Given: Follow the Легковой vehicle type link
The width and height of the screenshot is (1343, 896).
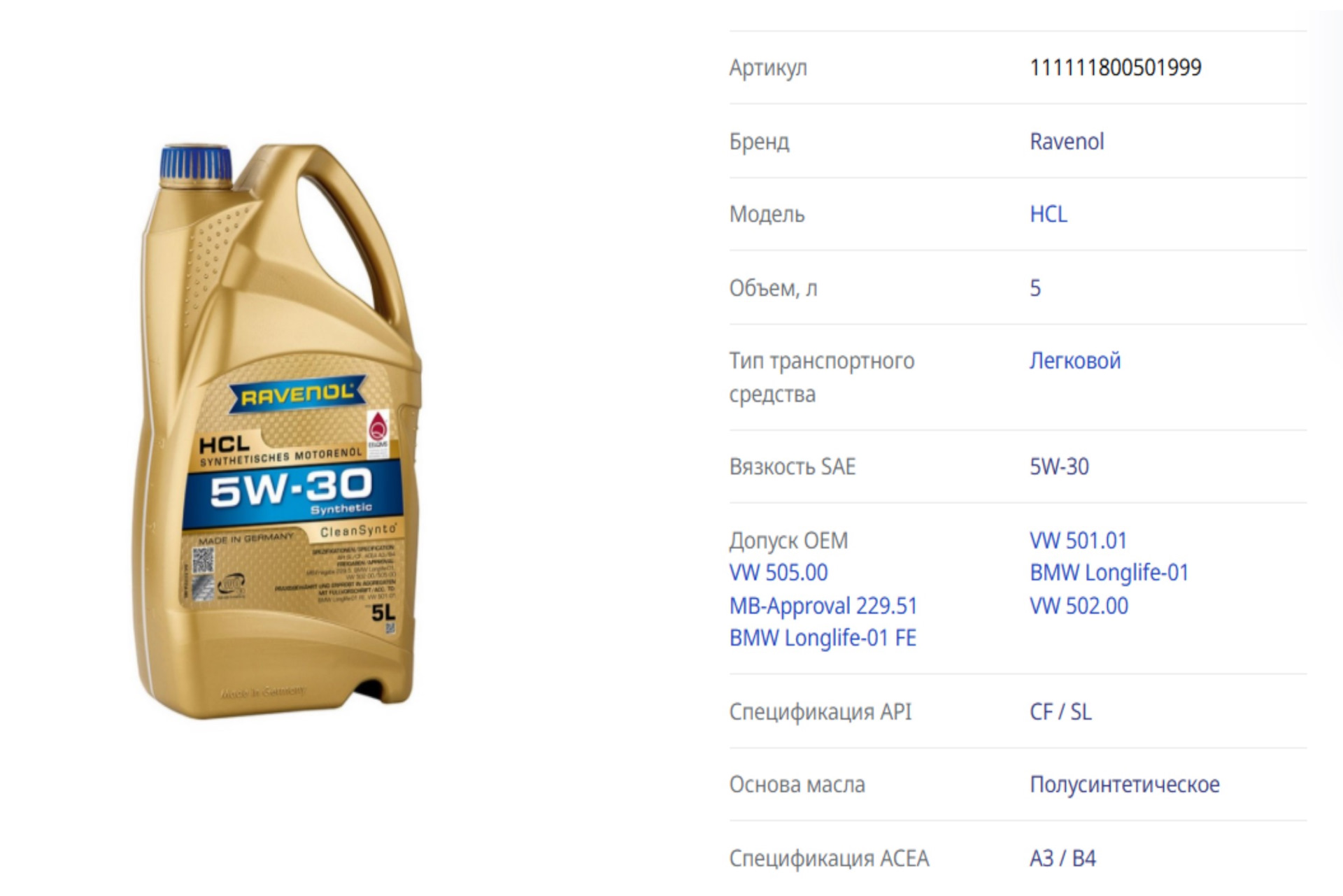Looking at the screenshot, I should [x=1075, y=361].
